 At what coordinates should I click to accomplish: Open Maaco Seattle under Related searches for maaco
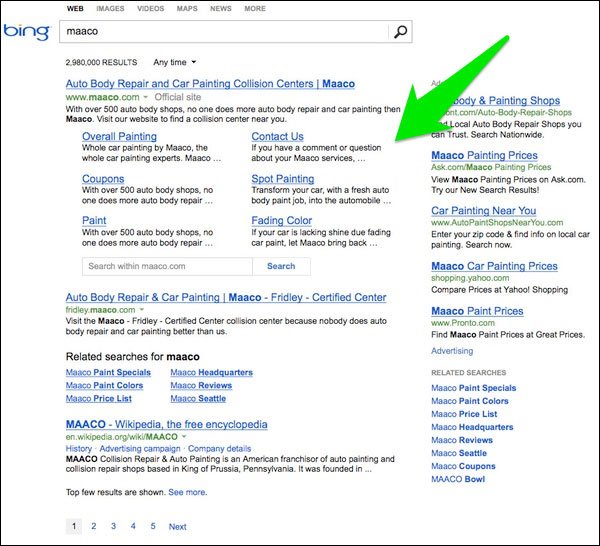(198, 398)
